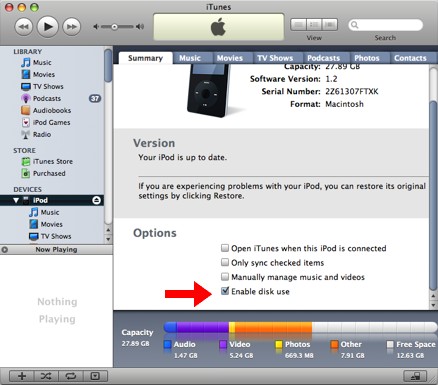Toggle shuffle button in bottom bar
This screenshot has width=438, height=385.
pos(46,376)
